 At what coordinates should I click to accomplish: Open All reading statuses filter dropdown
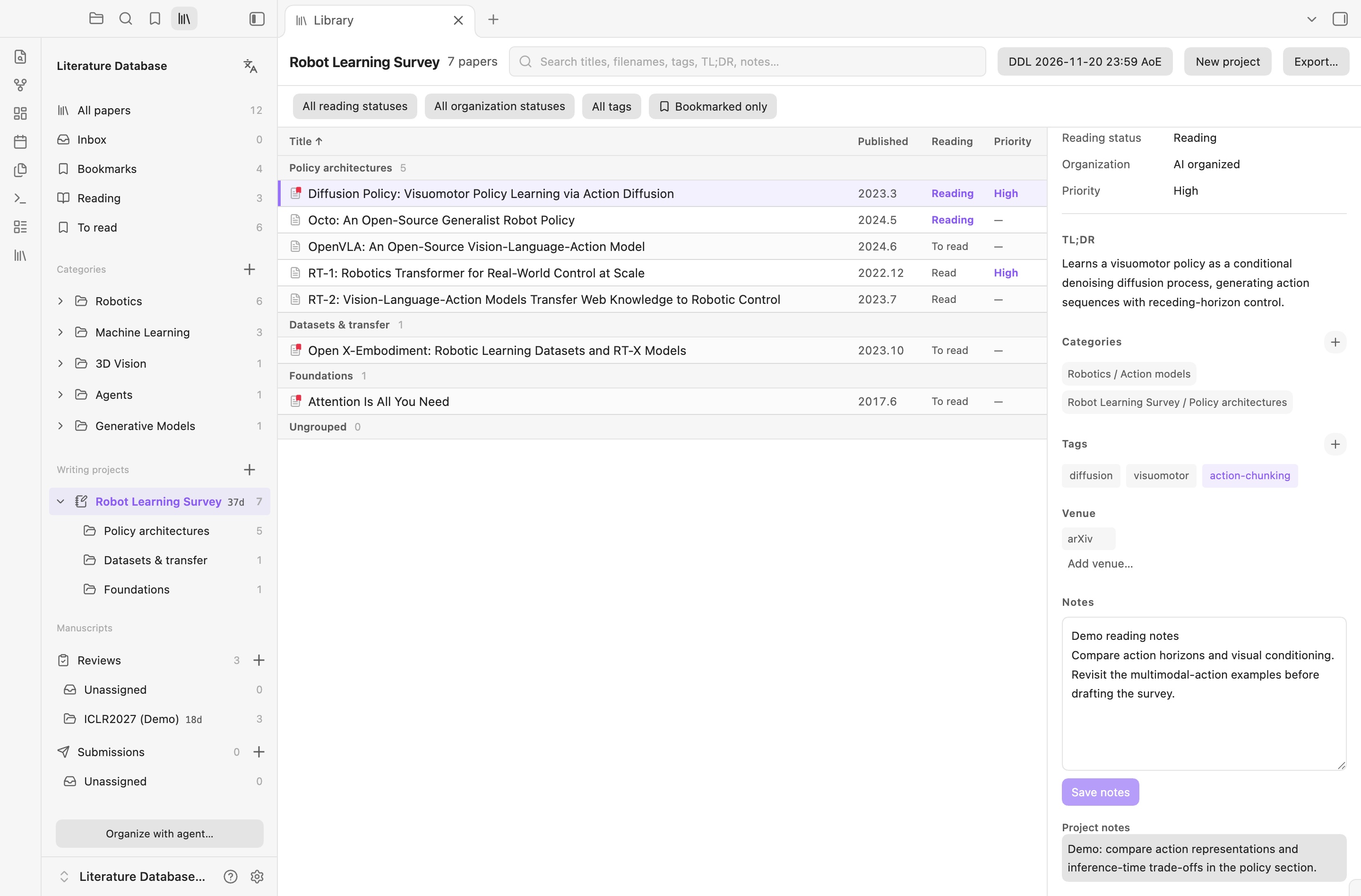coord(354,106)
